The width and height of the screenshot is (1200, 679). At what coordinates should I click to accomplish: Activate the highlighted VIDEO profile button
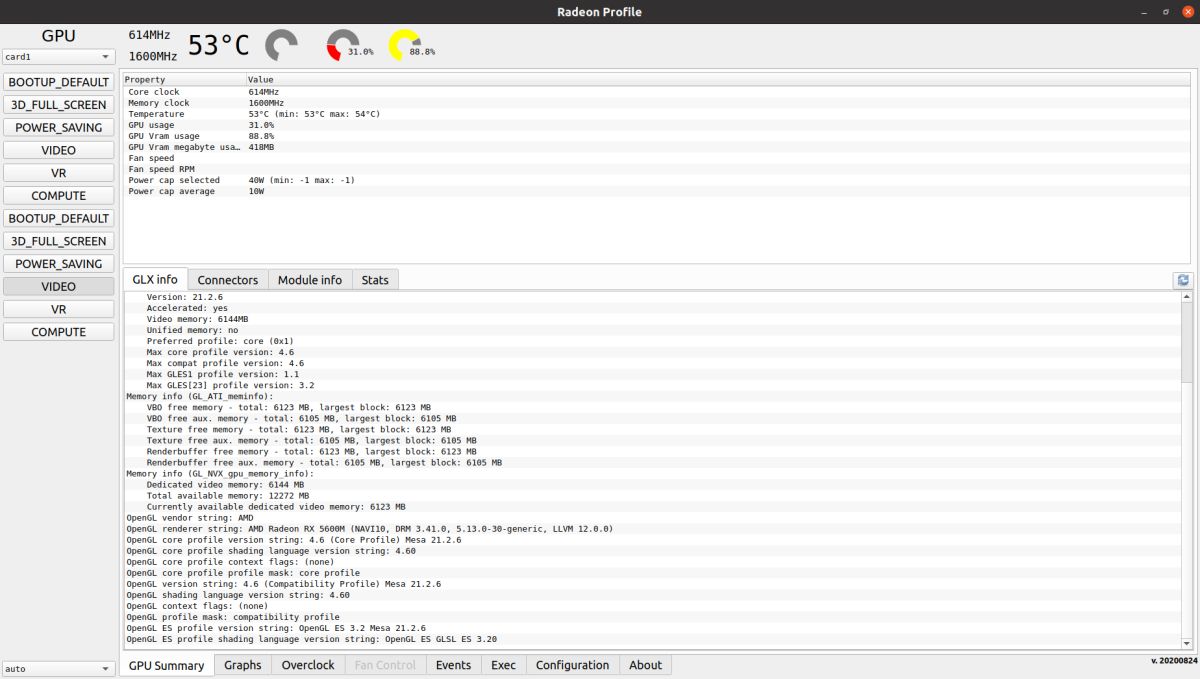58,286
